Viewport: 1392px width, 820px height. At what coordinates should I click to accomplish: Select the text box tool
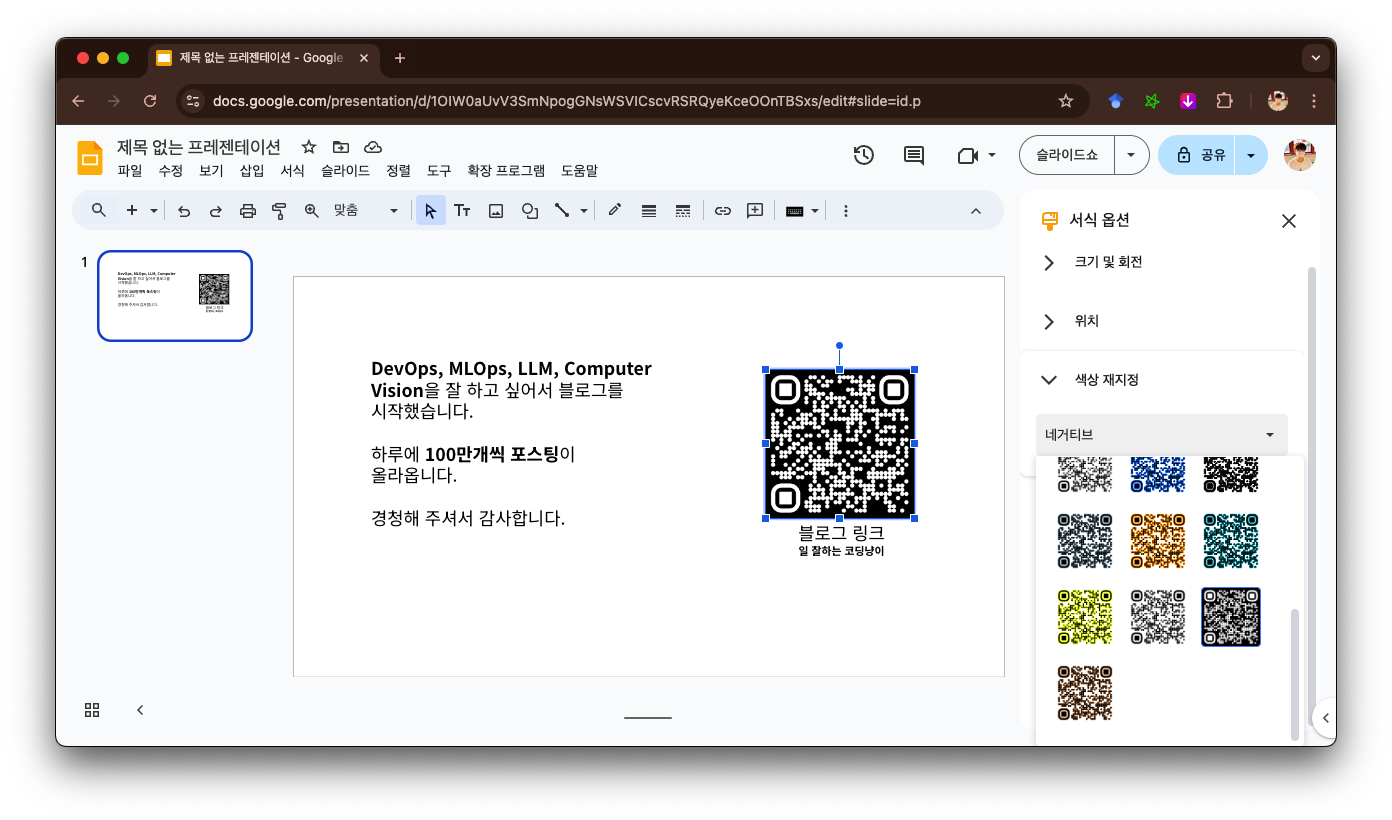pos(462,211)
